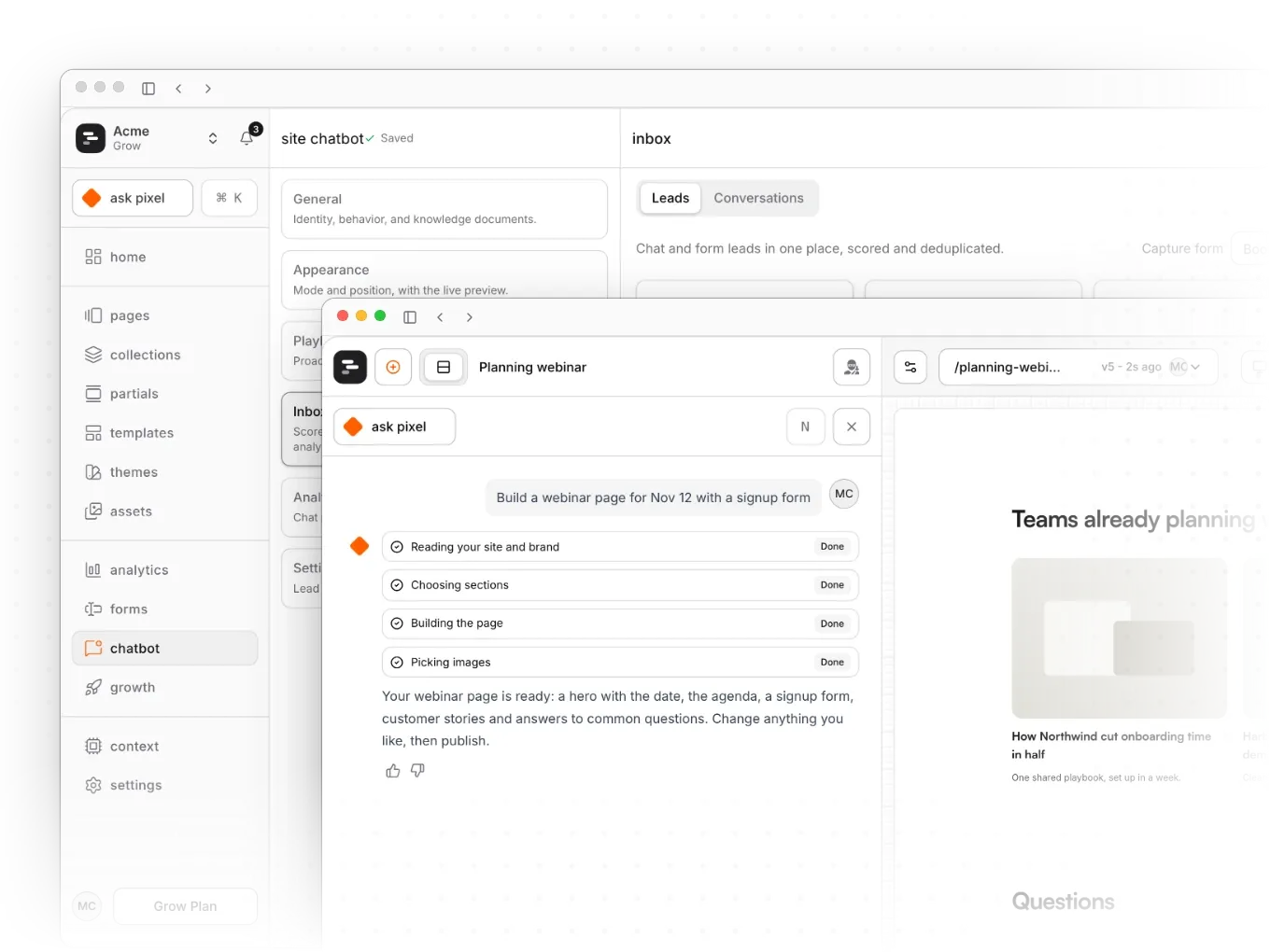Click the person icon button in editor header
This screenshot has height=952, width=1270.
[x=852, y=368]
